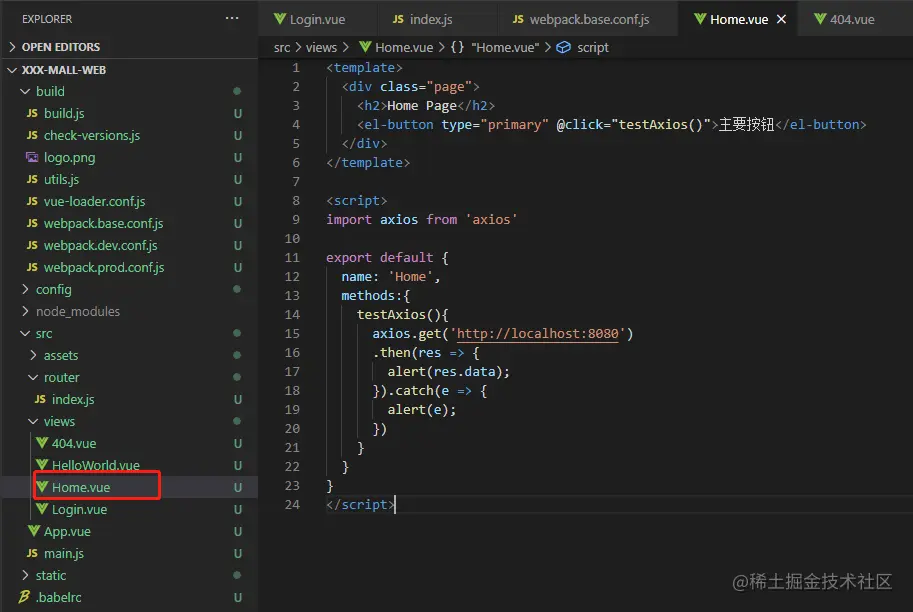The image size is (913, 612).
Task: Click the opening template tag on line 1
Action: pyautogui.click(x=364, y=67)
